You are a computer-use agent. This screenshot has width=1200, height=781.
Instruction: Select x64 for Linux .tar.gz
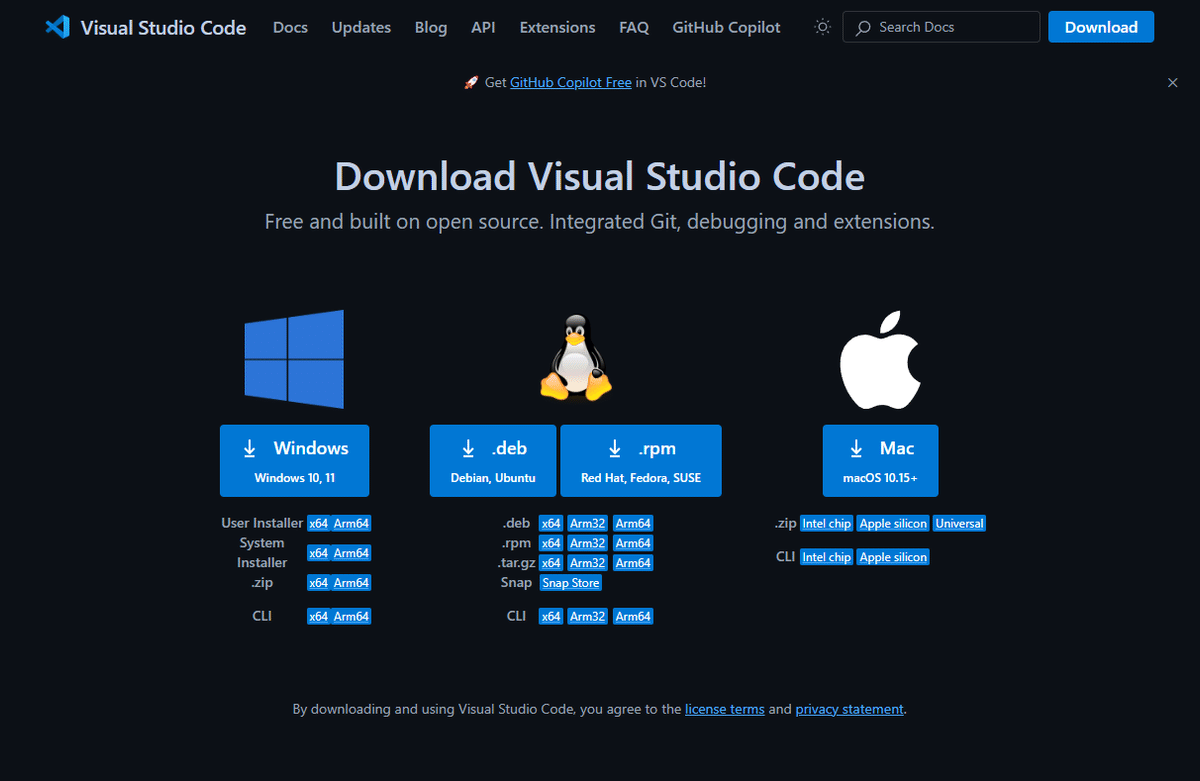(x=551, y=563)
